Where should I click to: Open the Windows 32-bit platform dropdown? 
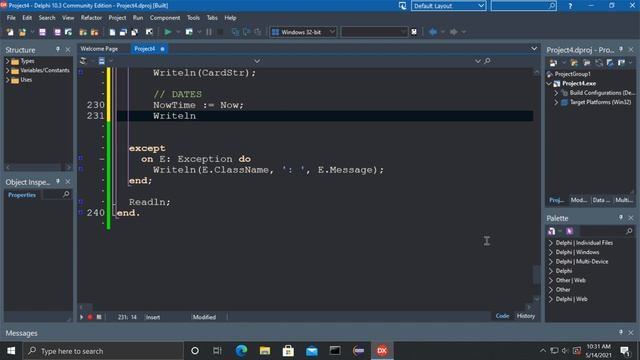tap(332, 32)
